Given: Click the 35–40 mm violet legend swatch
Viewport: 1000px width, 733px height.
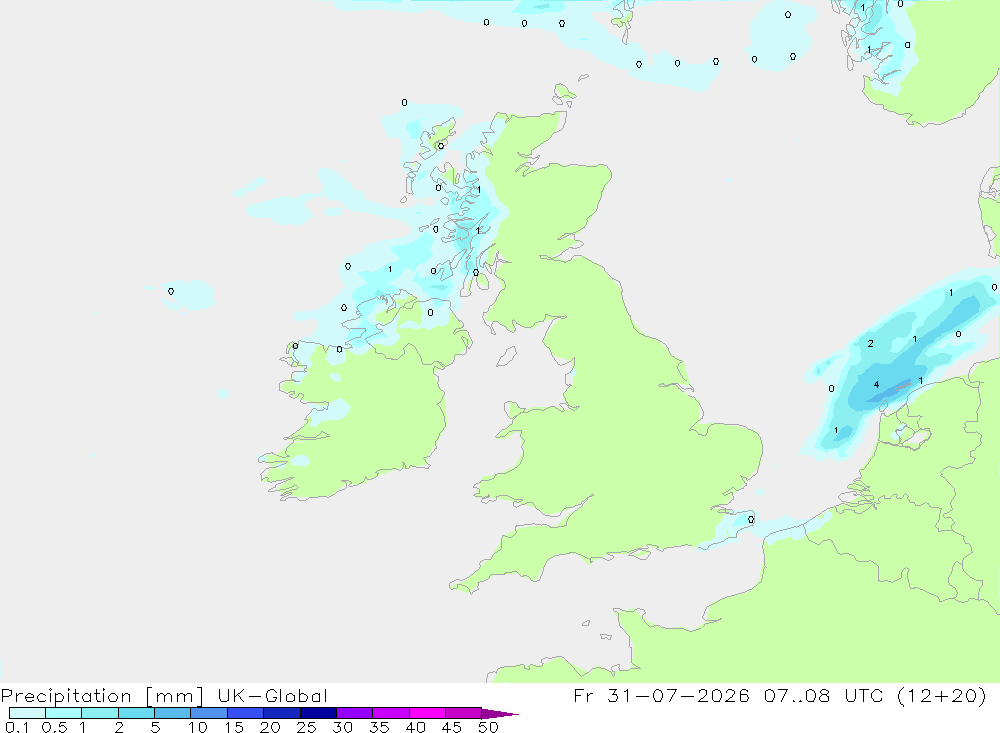Looking at the screenshot, I should point(390,713).
